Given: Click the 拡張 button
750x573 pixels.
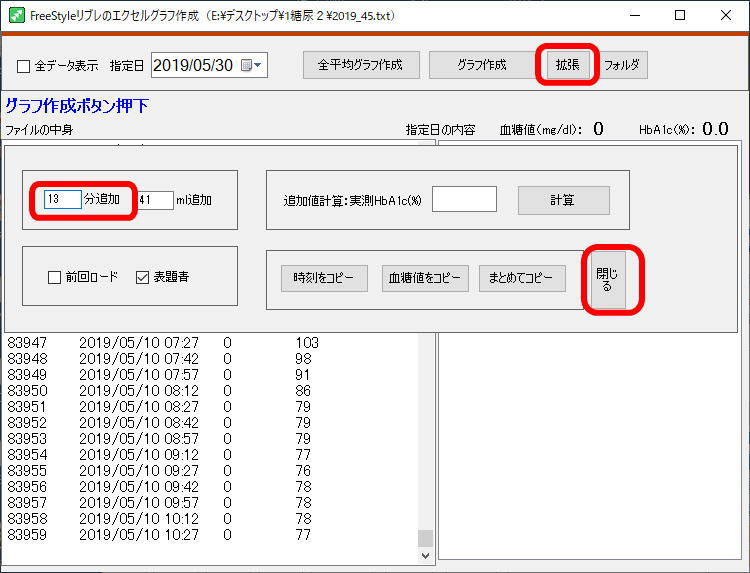Looking at the screenshot, I should click(568, 65).
